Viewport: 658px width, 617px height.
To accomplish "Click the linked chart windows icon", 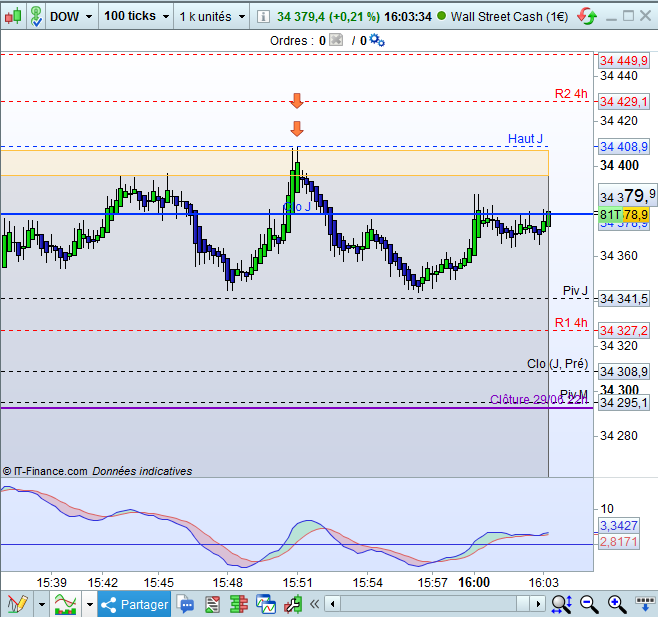I will click(266, 604).
